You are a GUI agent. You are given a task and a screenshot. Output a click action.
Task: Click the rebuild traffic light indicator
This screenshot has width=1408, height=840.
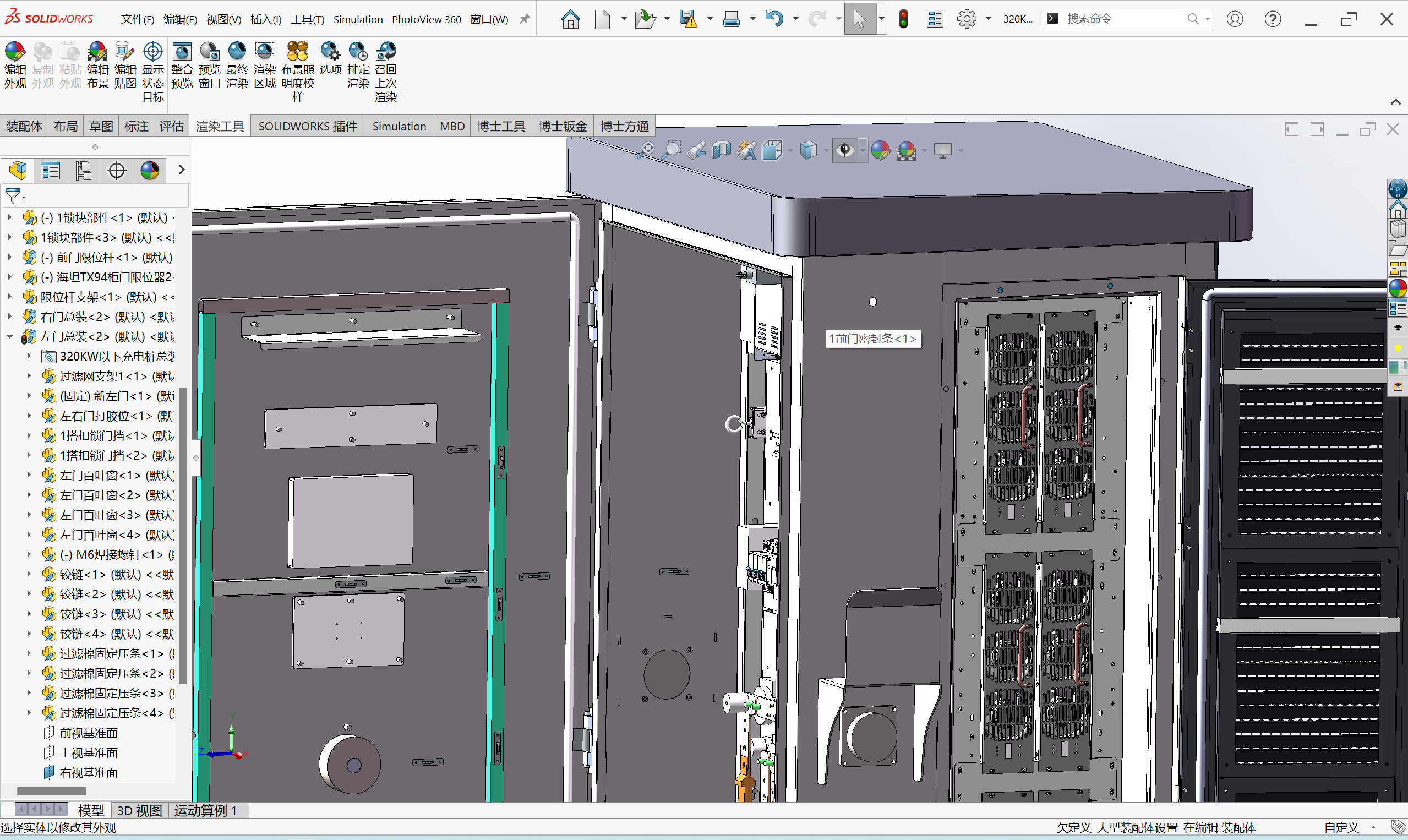(x=903, y=19)
